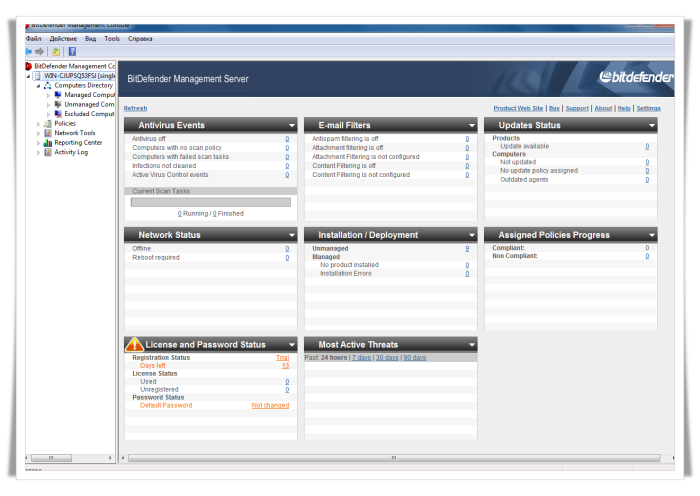Open the Вид menu
Image resolution: width=700 pixels, height=496 pixels.
point(91,39)
